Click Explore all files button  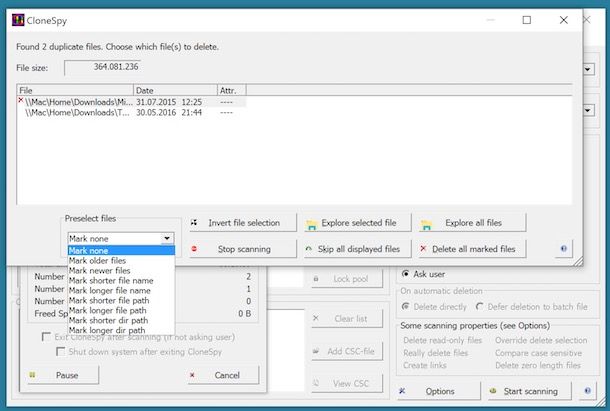(472, 223)
